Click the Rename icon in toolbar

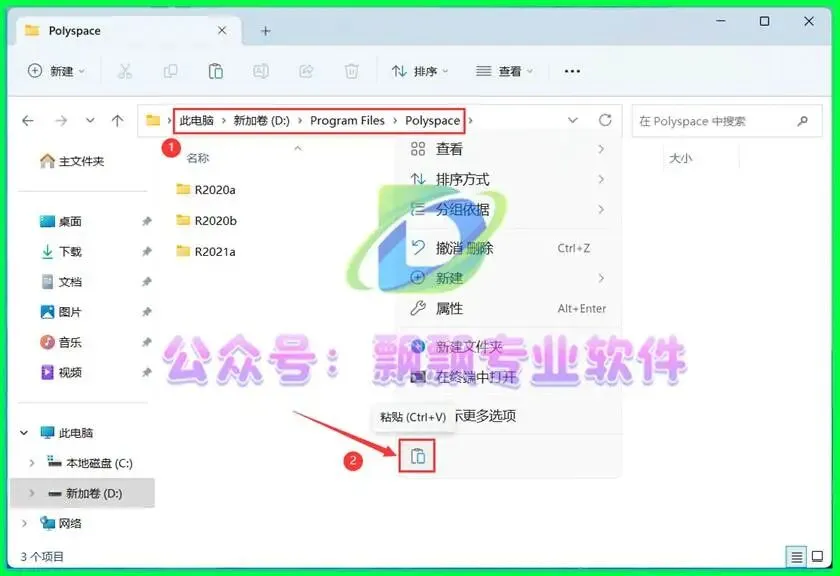261,71
